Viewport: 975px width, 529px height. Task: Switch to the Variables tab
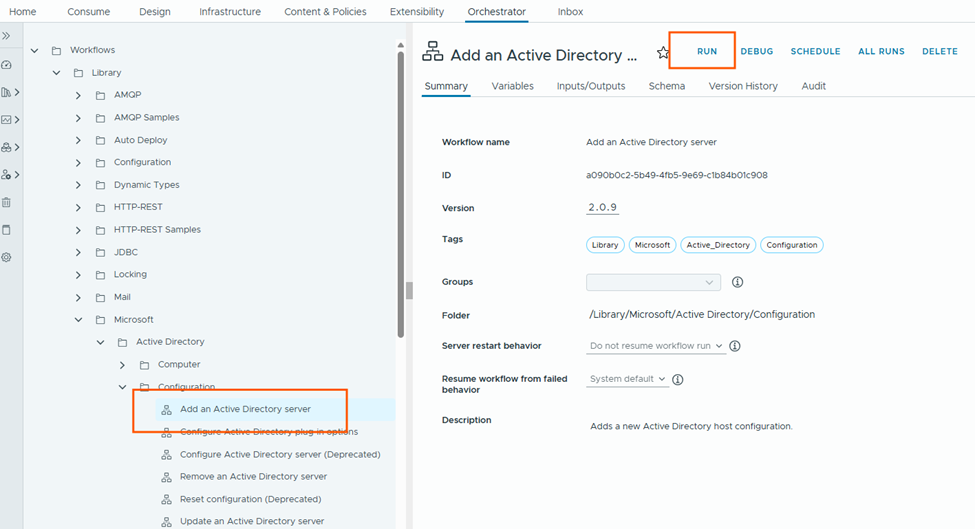pyautogui.click(x=512, y=86)
